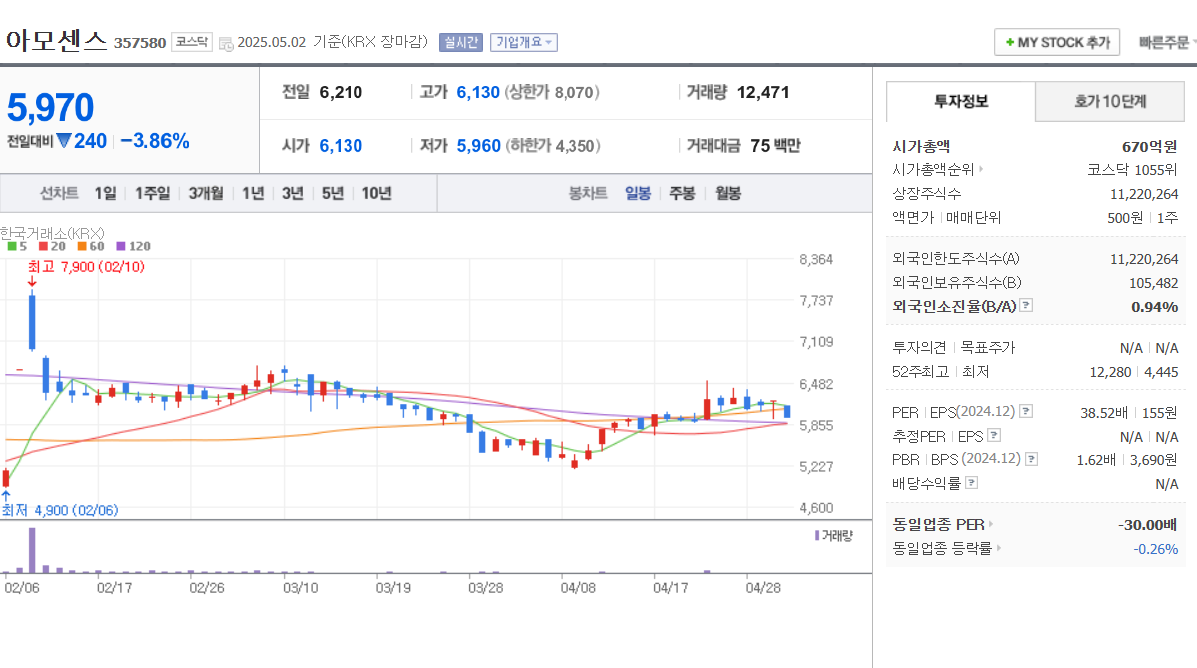Open the 기업개요 dropdown

[x=523, y=42]
